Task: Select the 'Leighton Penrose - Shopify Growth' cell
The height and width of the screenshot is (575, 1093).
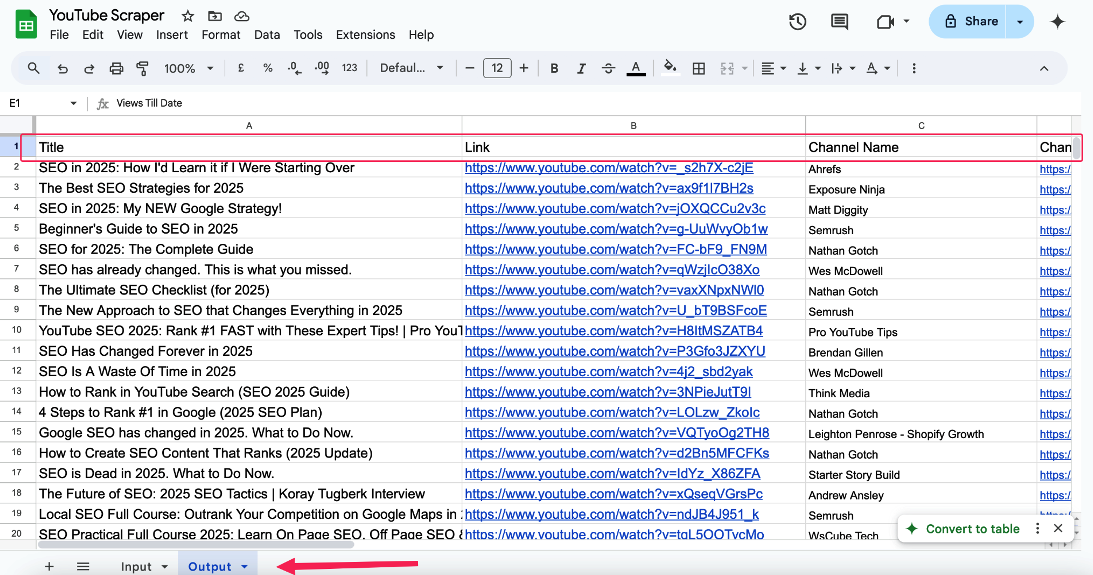Action: [x=921, y=434]
